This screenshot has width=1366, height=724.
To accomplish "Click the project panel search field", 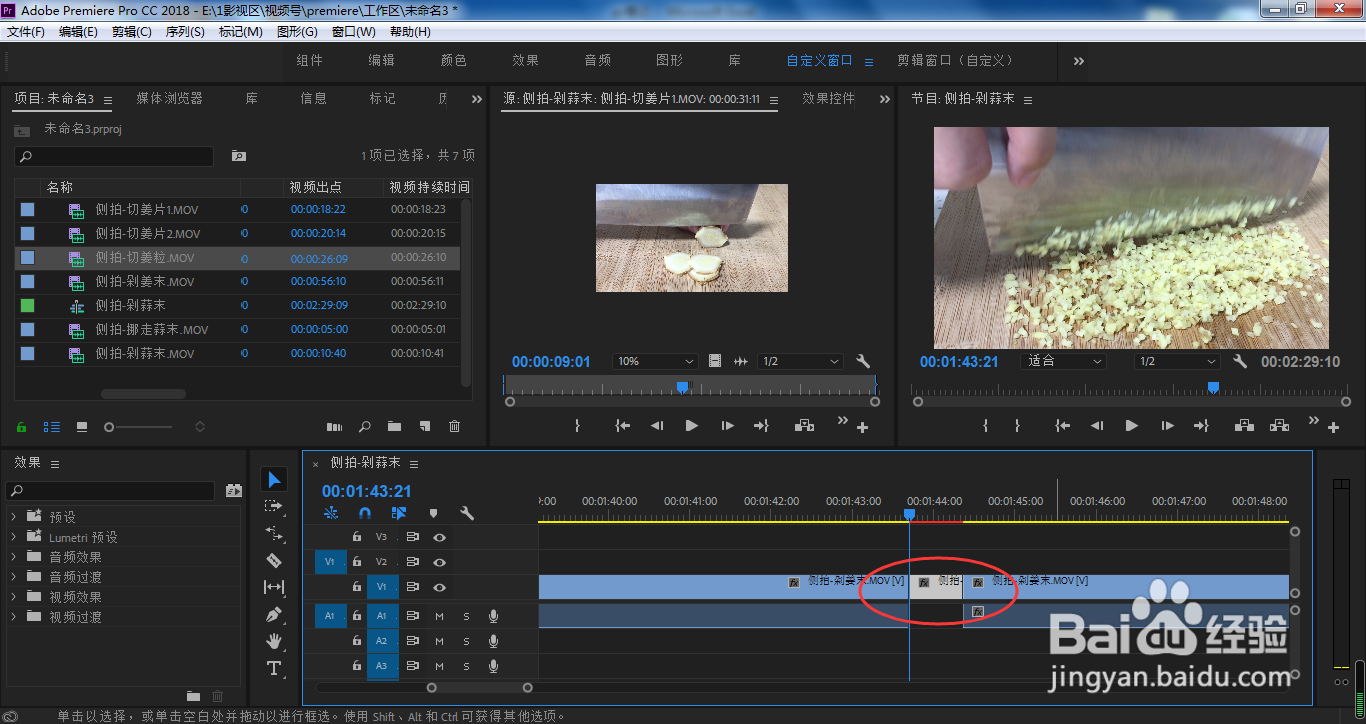I will click(114, 156).
